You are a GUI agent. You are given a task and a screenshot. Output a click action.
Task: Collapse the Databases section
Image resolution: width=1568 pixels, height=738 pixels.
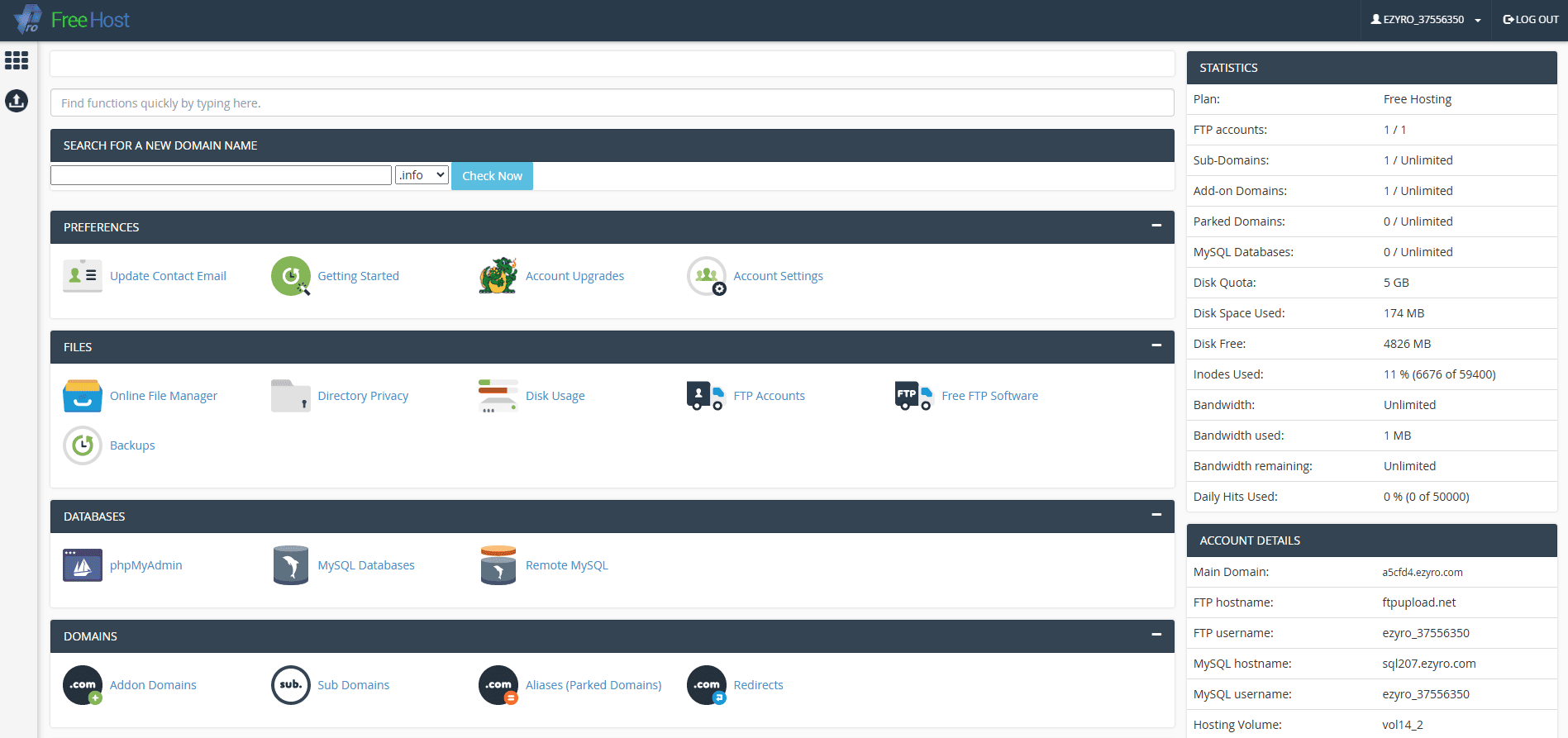(x=1156, y=515)
